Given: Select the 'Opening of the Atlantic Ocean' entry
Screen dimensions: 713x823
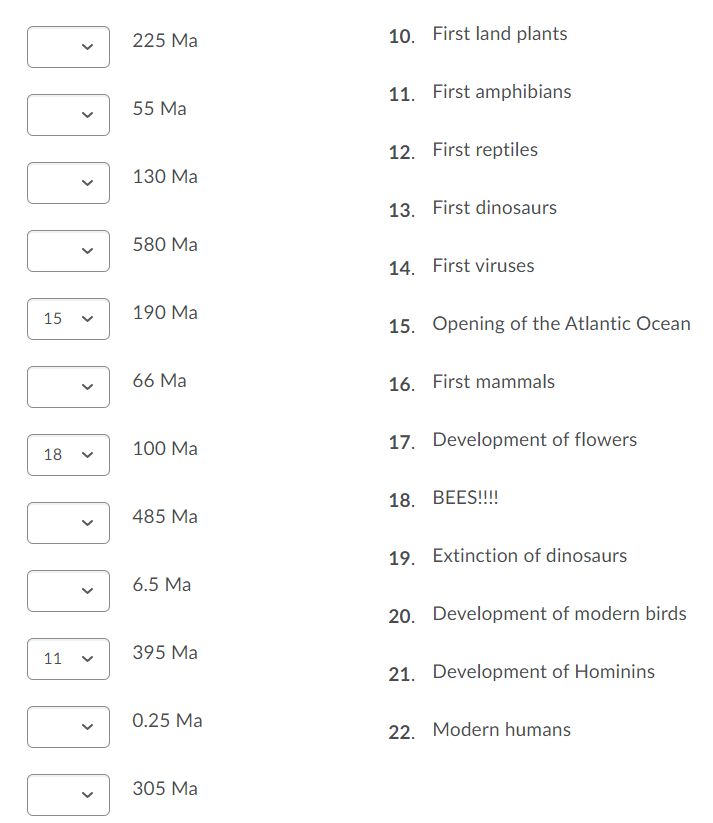Looking at the screenshot, I should [561, 323].
